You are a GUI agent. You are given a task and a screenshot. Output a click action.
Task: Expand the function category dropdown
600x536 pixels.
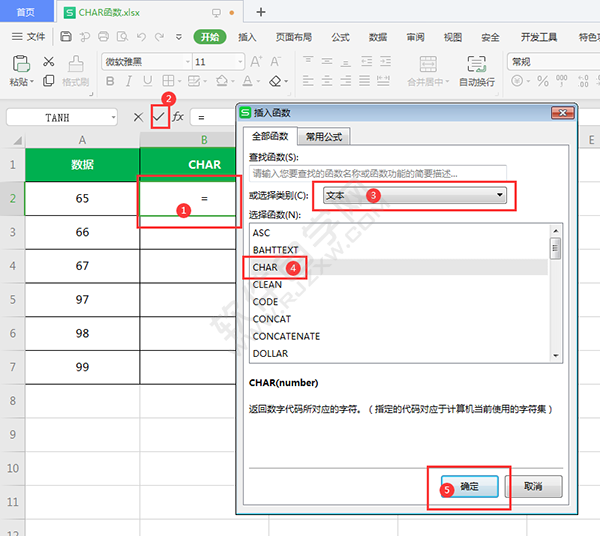[x=500, y=195]
